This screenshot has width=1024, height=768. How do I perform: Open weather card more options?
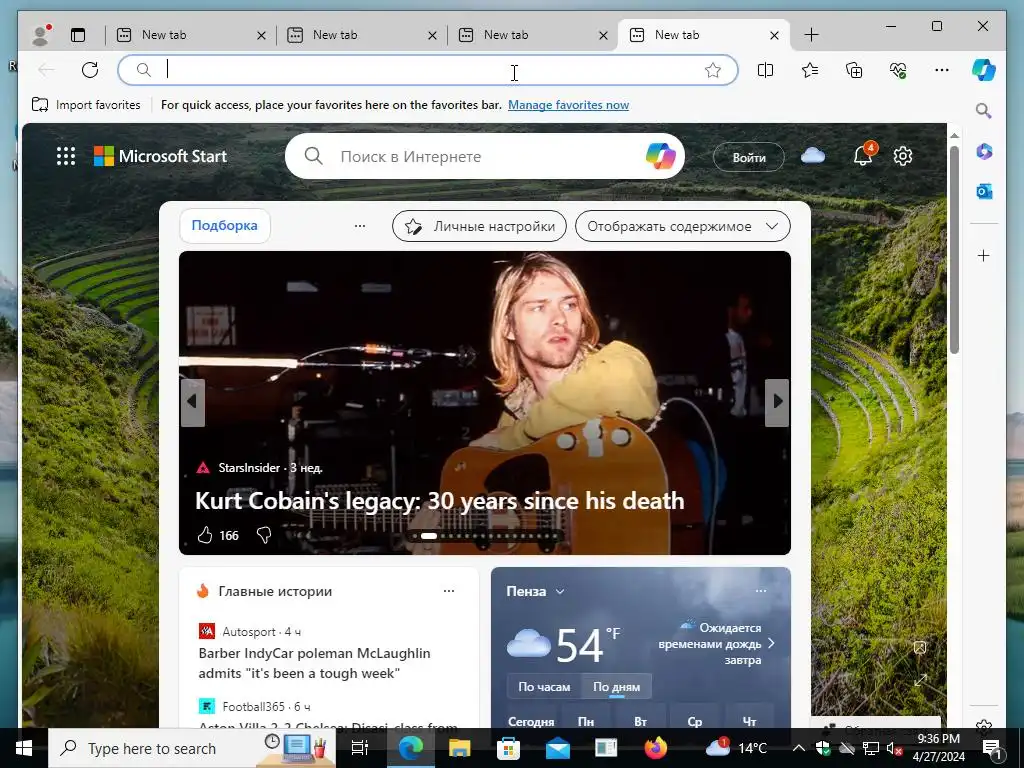761,591
